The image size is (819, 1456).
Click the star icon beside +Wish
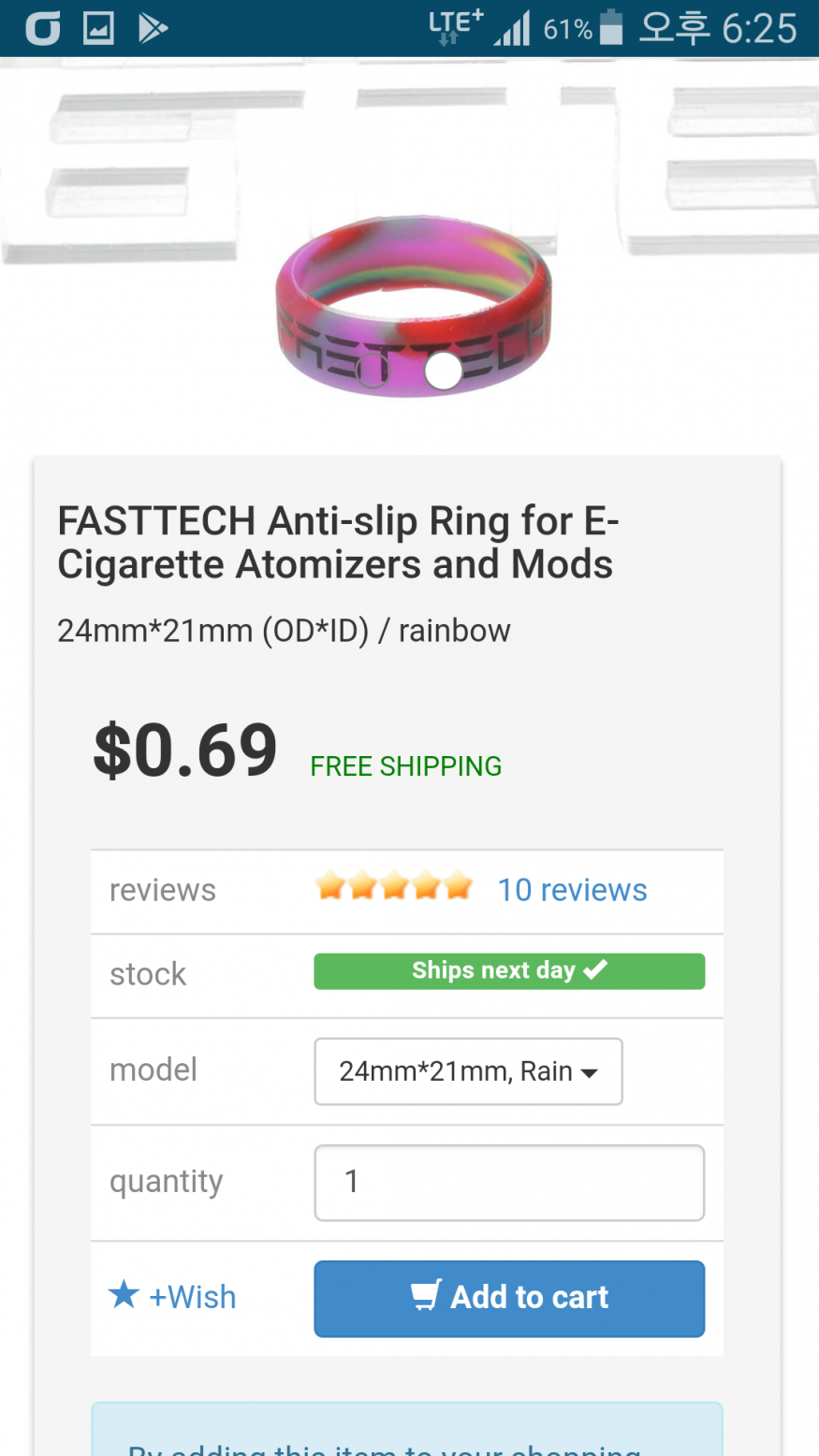click(124, 1295)
